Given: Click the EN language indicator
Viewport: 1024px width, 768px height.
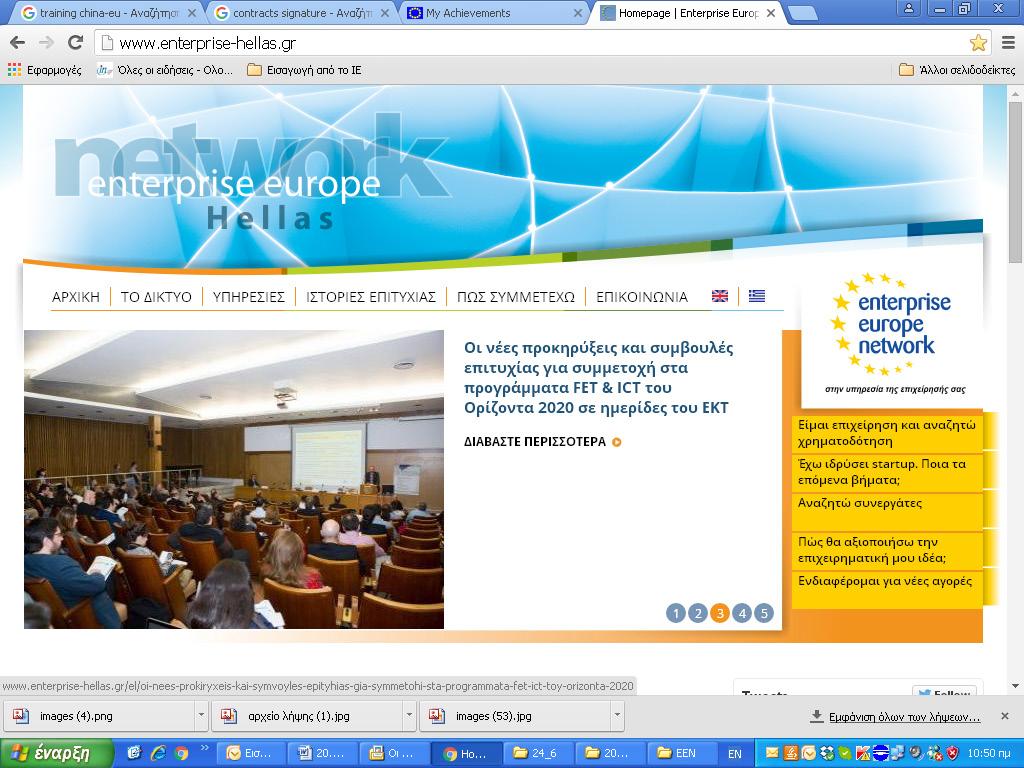Looking at the screenshot, I should 735,754.
